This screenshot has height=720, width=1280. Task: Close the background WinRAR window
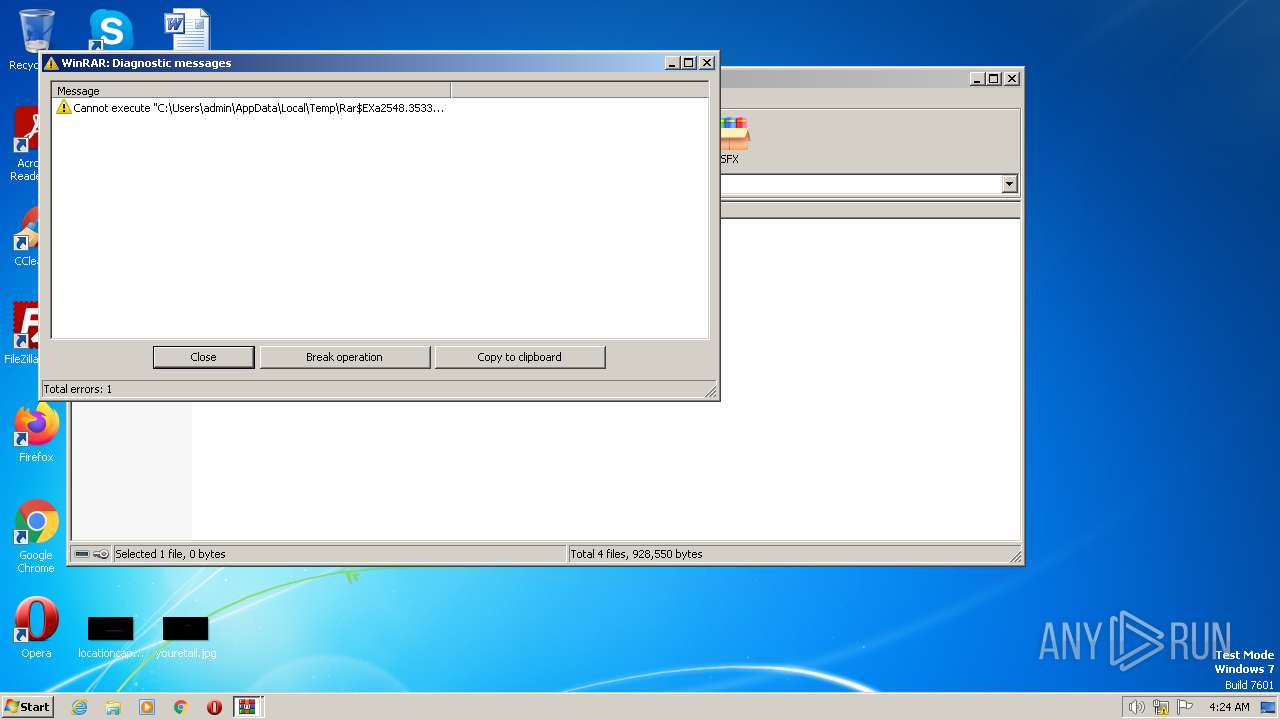[1012, 79]
